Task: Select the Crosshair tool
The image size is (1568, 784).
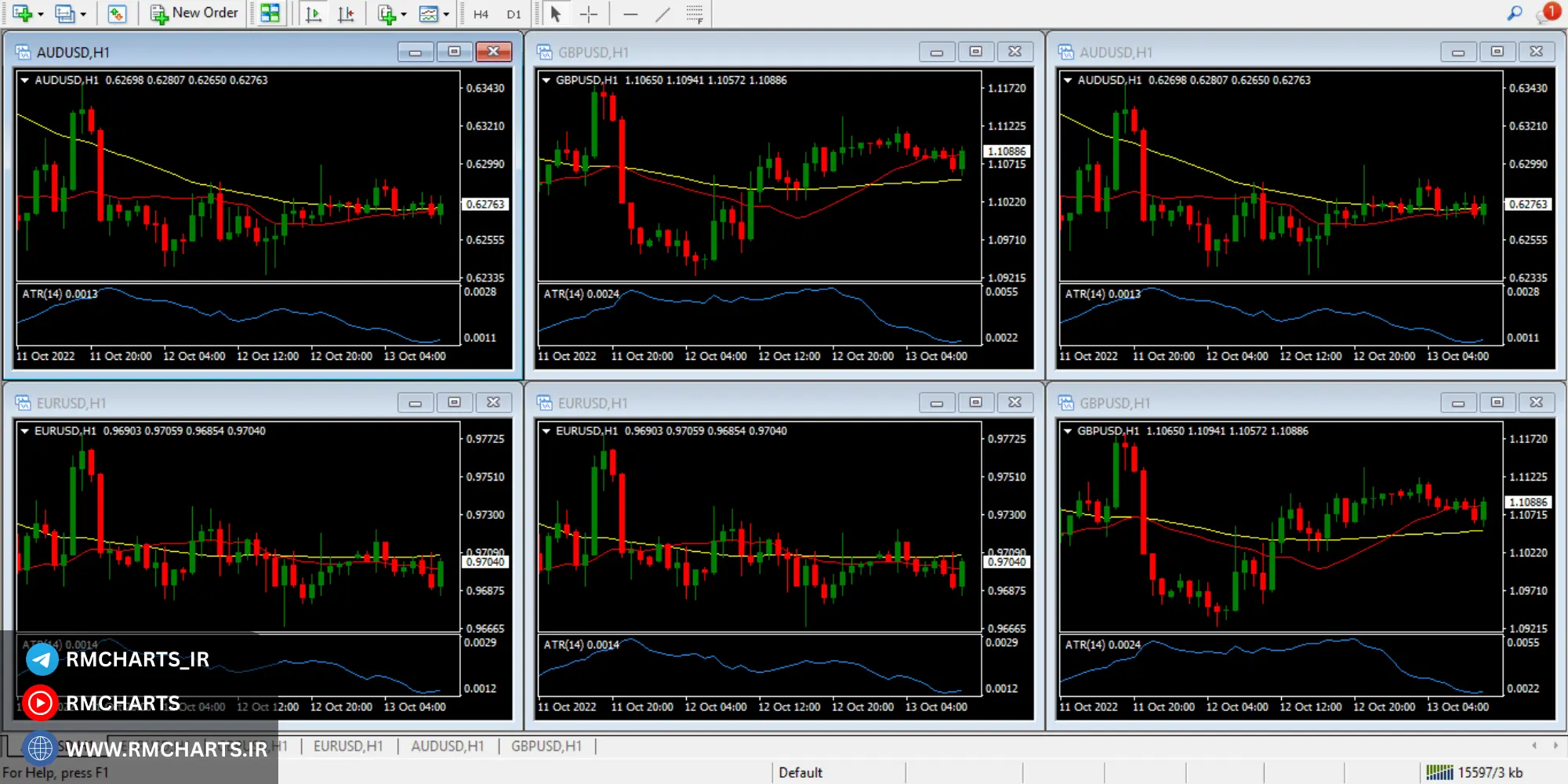Action: pos(588,13)
